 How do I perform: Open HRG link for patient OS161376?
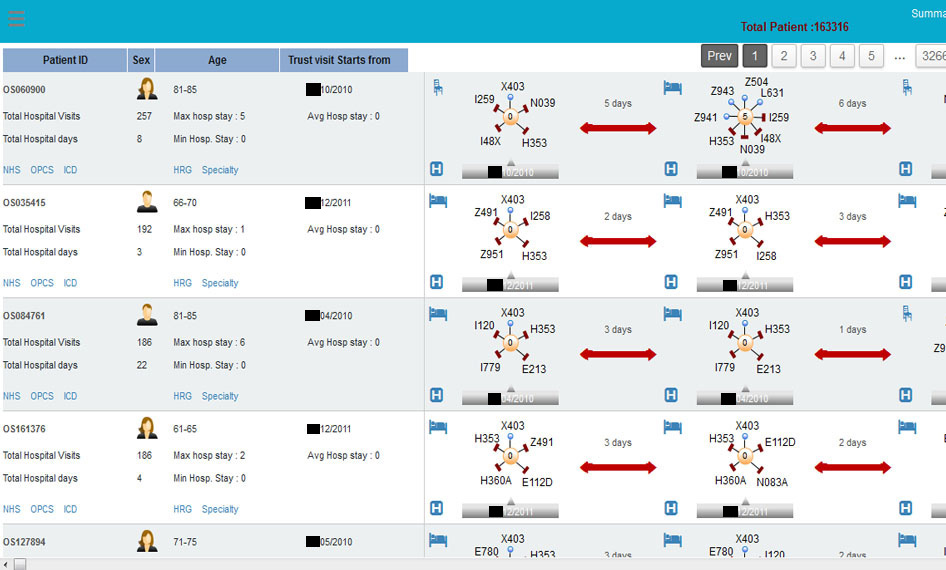182,509
